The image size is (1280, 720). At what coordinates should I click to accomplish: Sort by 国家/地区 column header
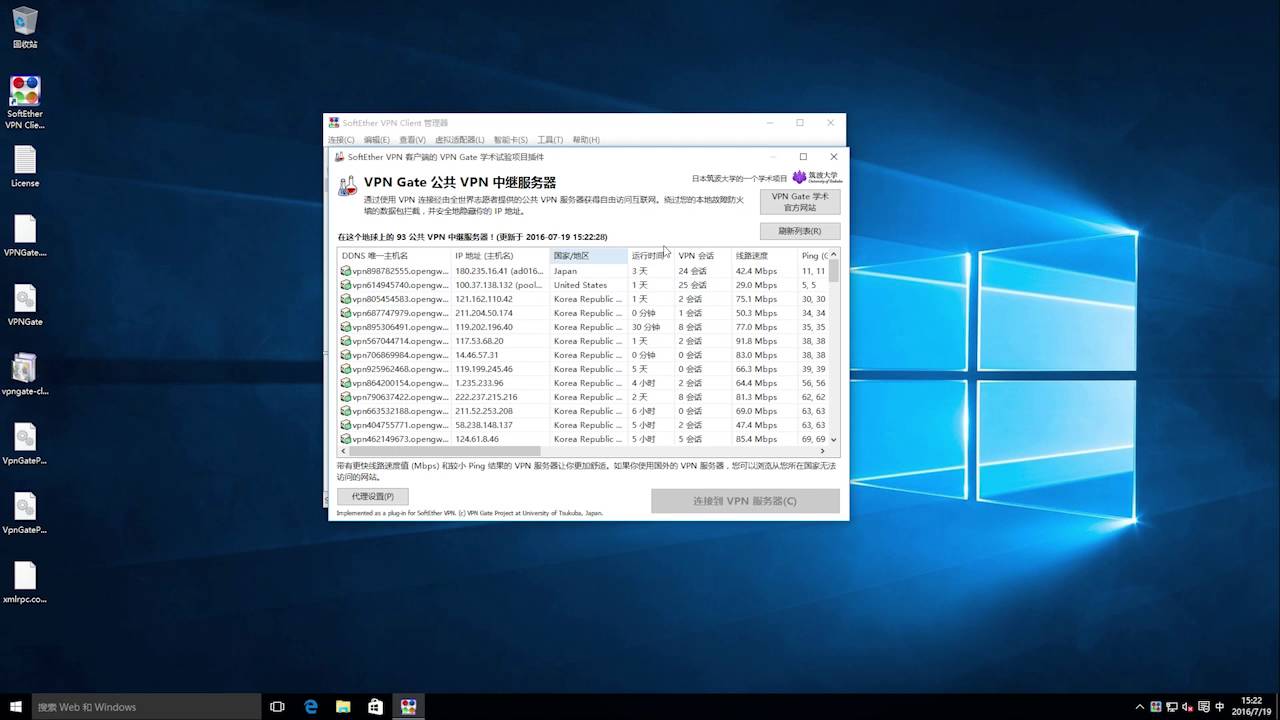coord(589,256)
